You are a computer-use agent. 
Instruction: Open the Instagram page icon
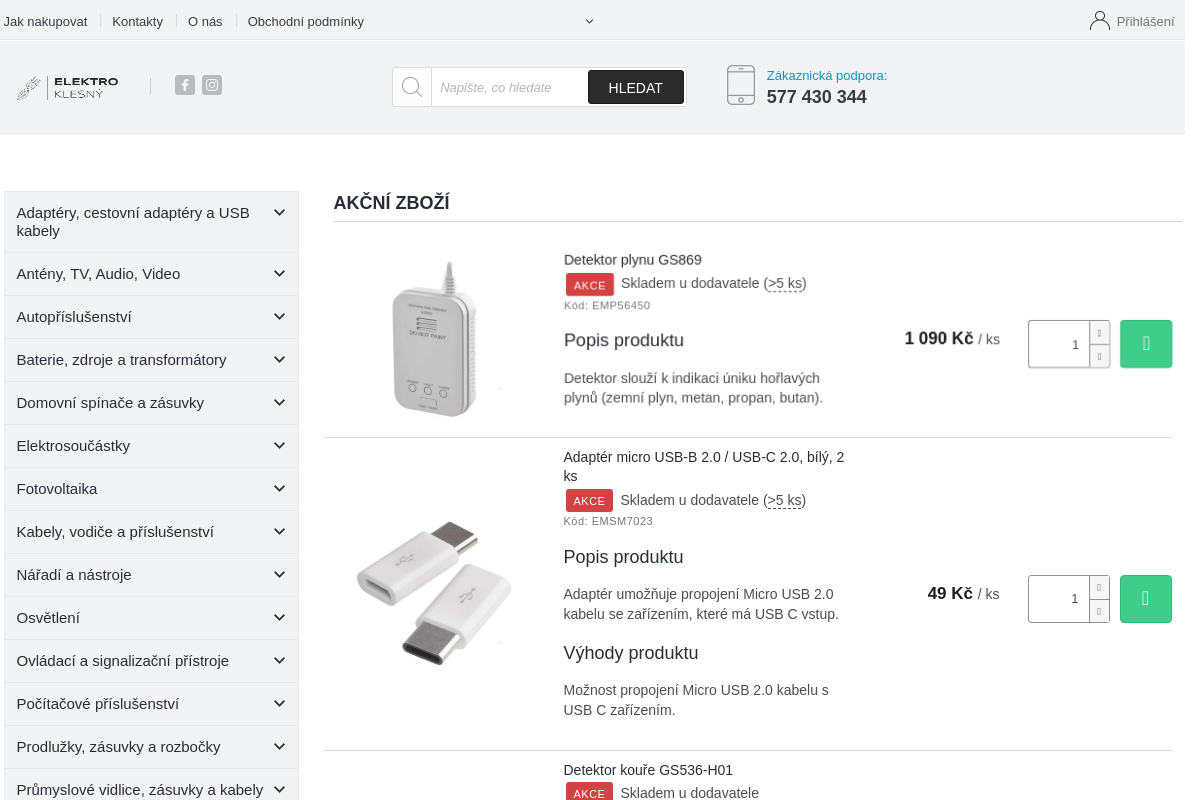point(212,85)
